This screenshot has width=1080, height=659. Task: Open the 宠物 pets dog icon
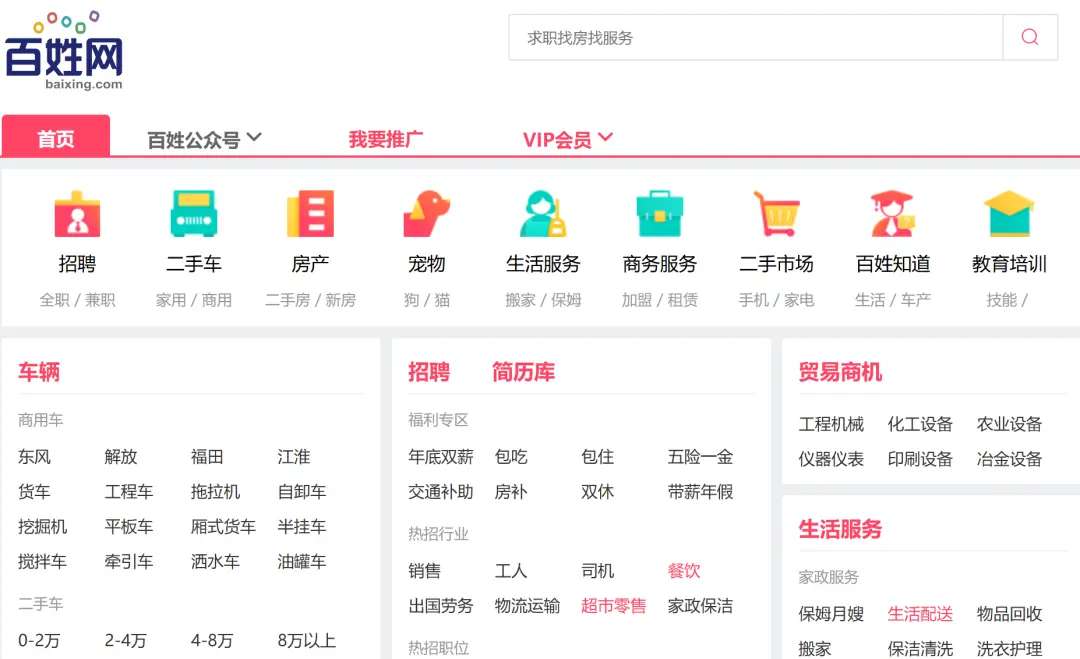click(427, 212)
